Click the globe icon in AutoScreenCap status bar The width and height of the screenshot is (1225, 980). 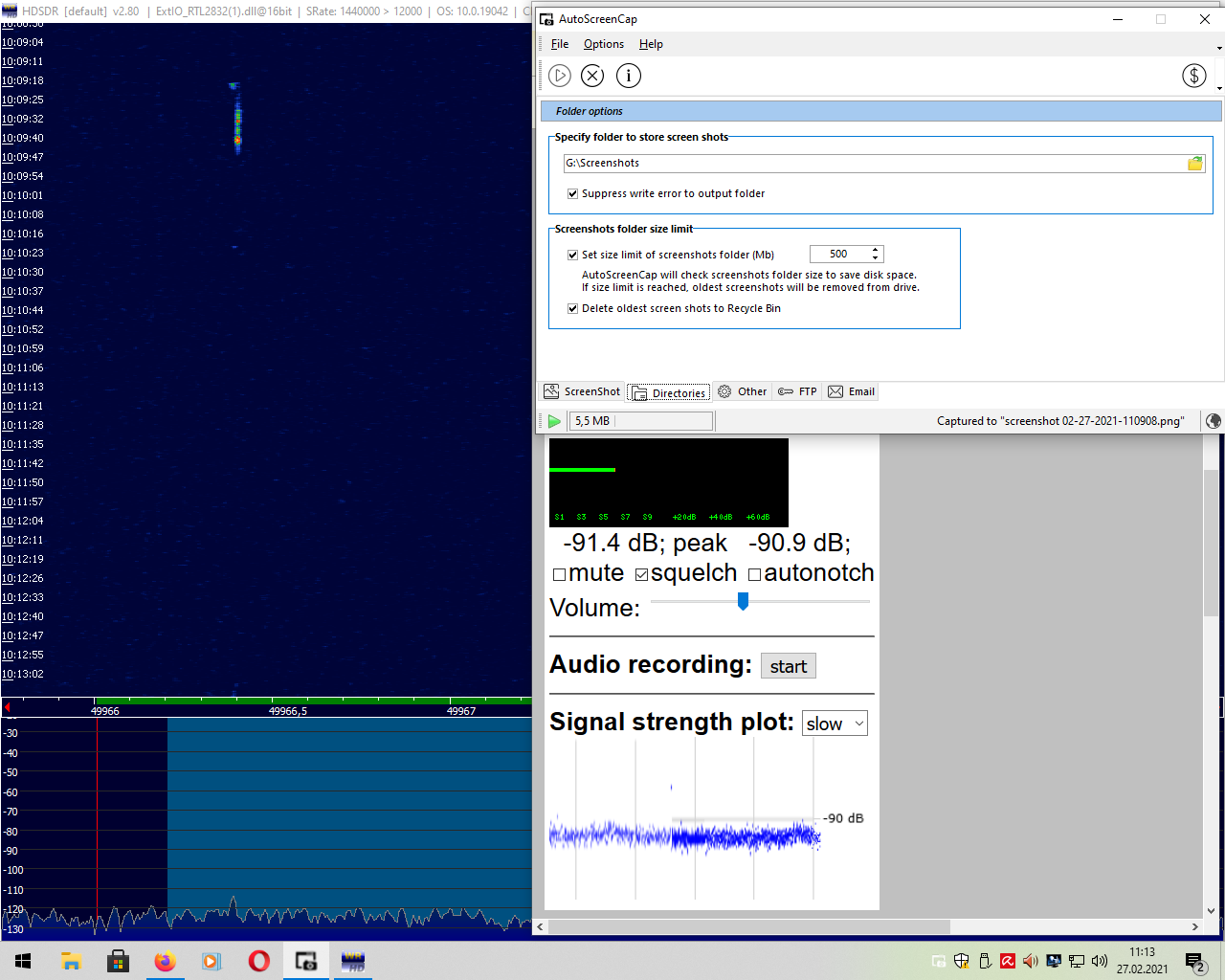tap(1214, 421)
